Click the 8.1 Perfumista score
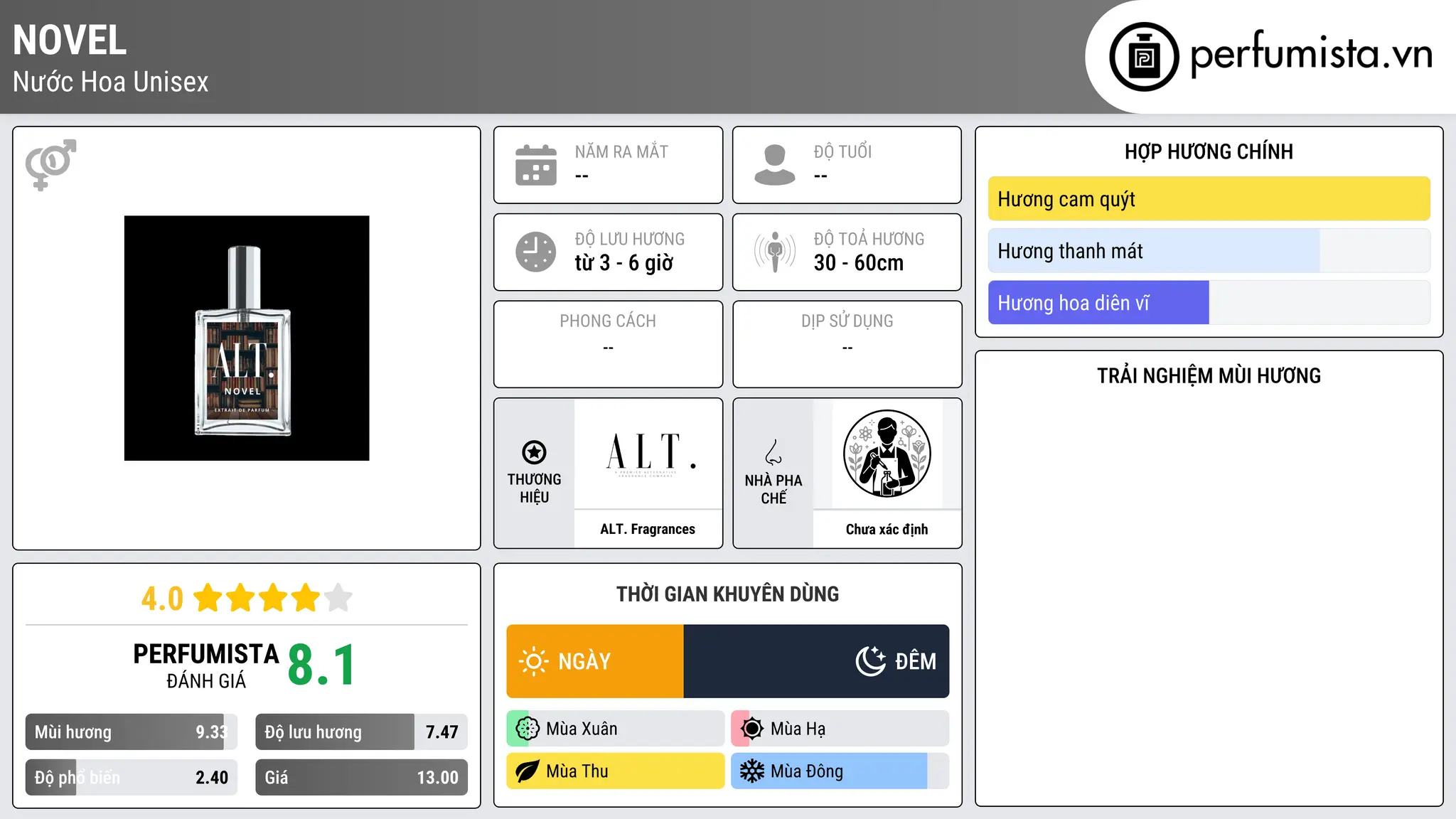 321,665
